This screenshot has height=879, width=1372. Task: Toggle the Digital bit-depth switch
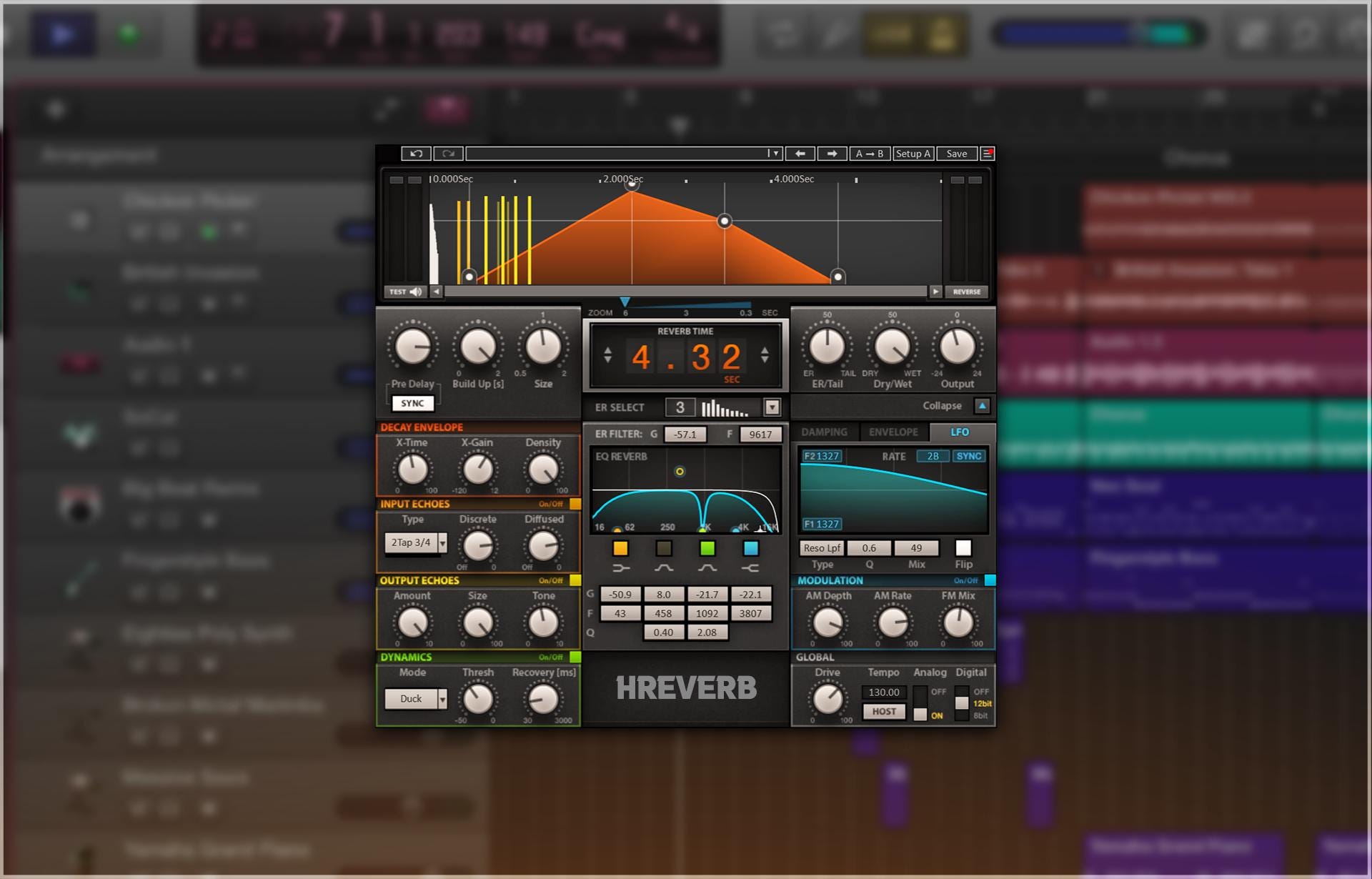962,704
